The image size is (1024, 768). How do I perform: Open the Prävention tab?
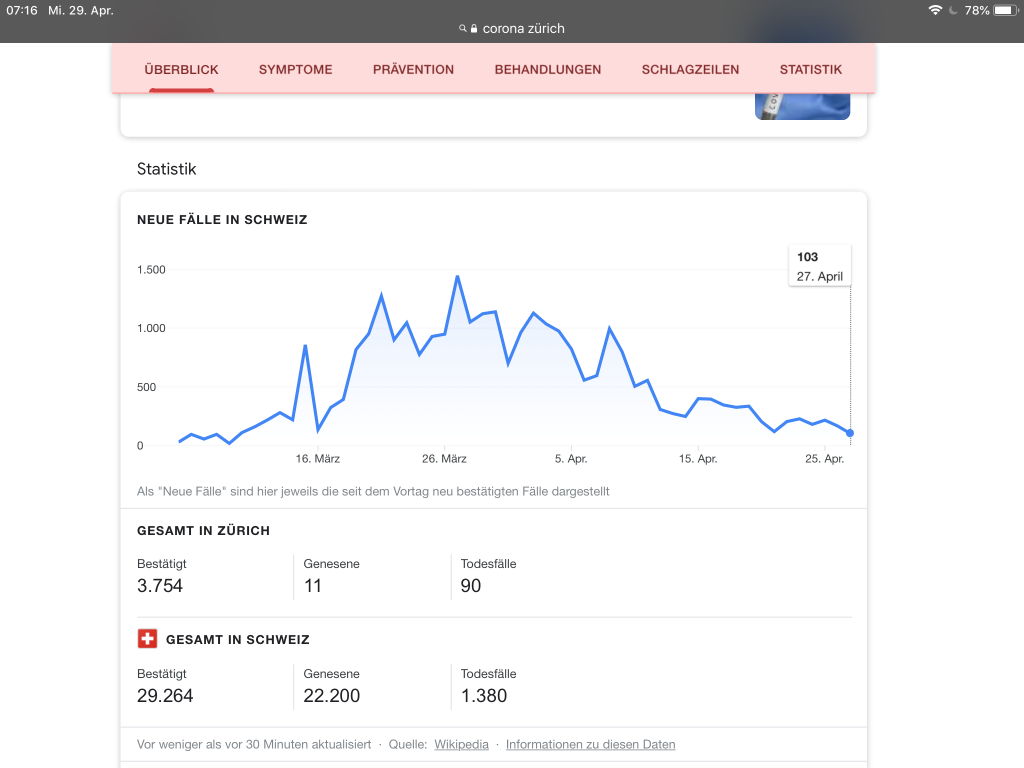pos(413,70)
